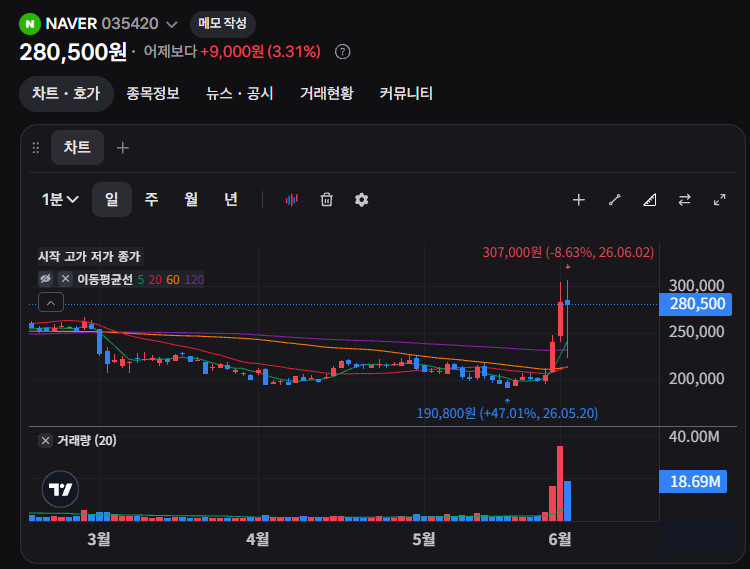
Task: Go to the 거래현황 tab
Action: [327, 93]
